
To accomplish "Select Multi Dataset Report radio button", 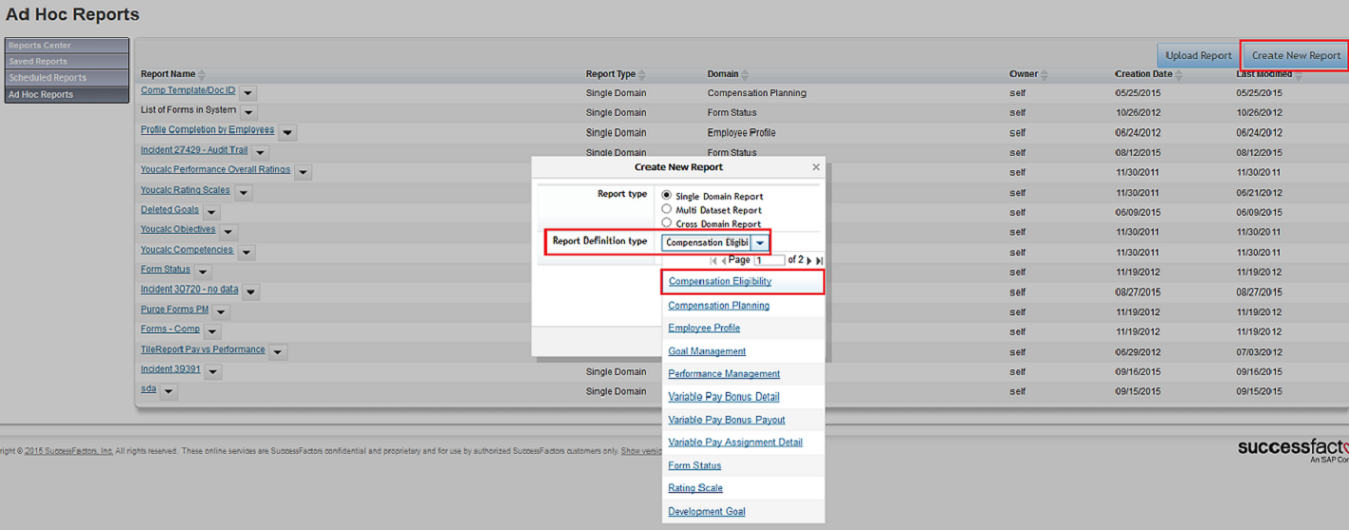I will pyautogui.click(x=667, y=210).
